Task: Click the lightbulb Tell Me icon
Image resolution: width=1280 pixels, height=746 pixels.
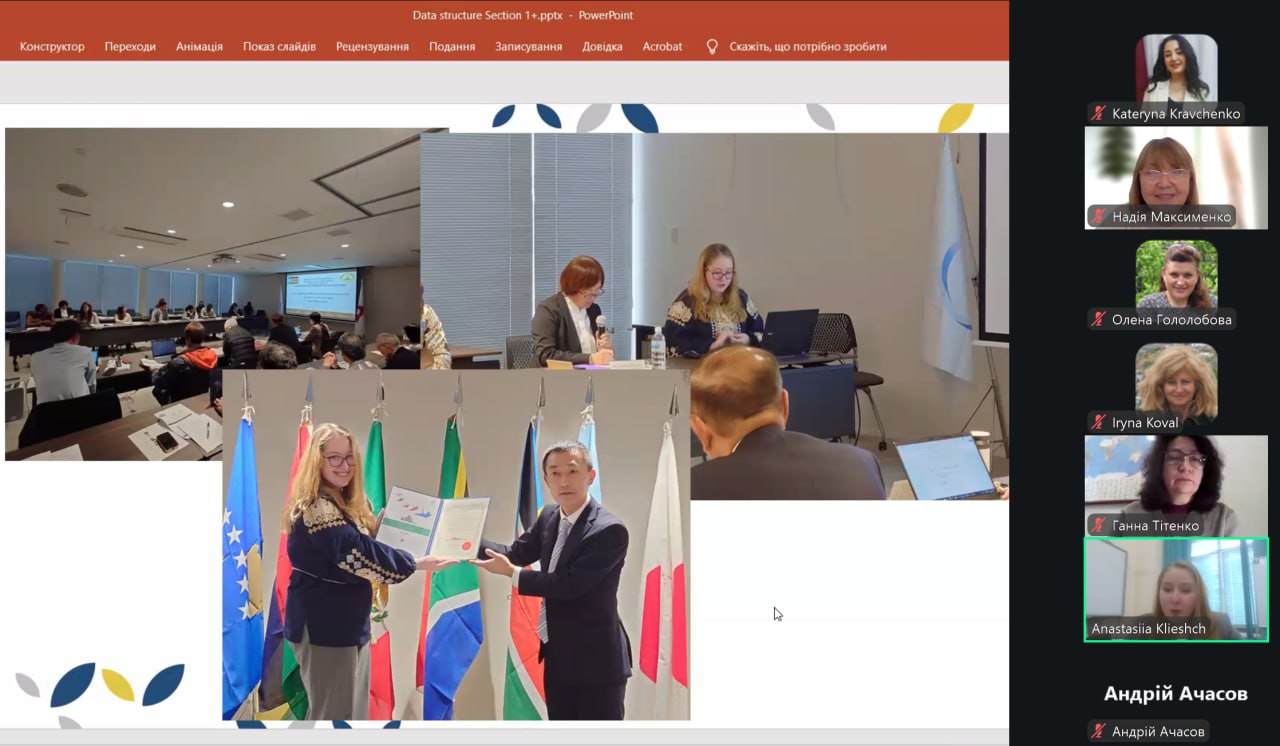Action: coord(712,46)
